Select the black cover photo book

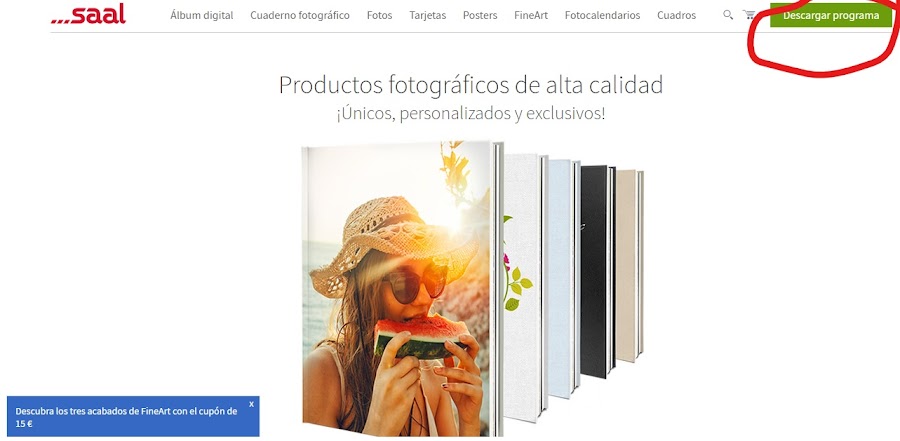pyautogui.click(x=598, y=272)
